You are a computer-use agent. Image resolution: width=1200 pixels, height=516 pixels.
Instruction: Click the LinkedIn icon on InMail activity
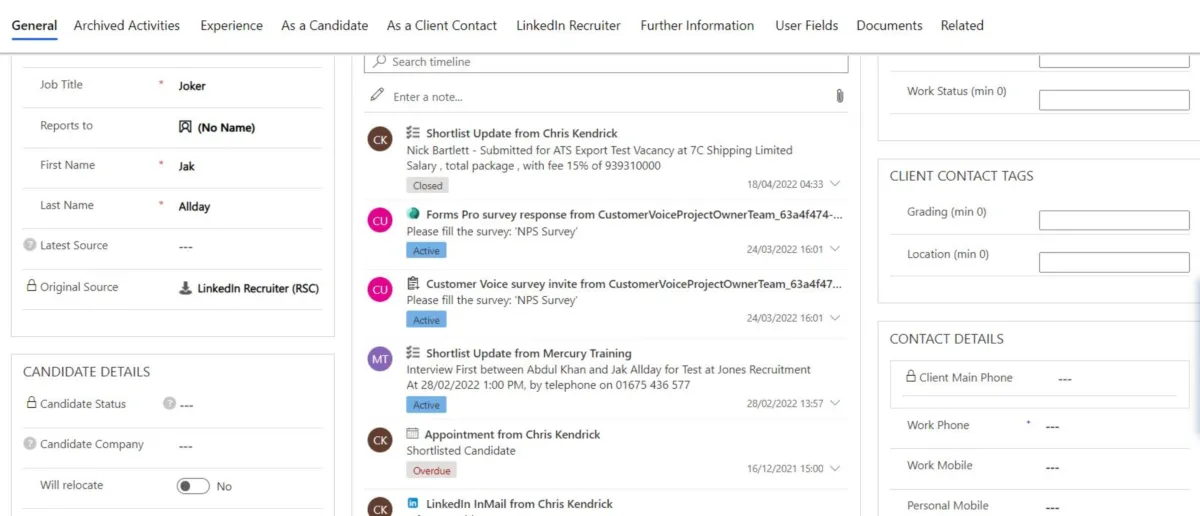pos(413,503)
